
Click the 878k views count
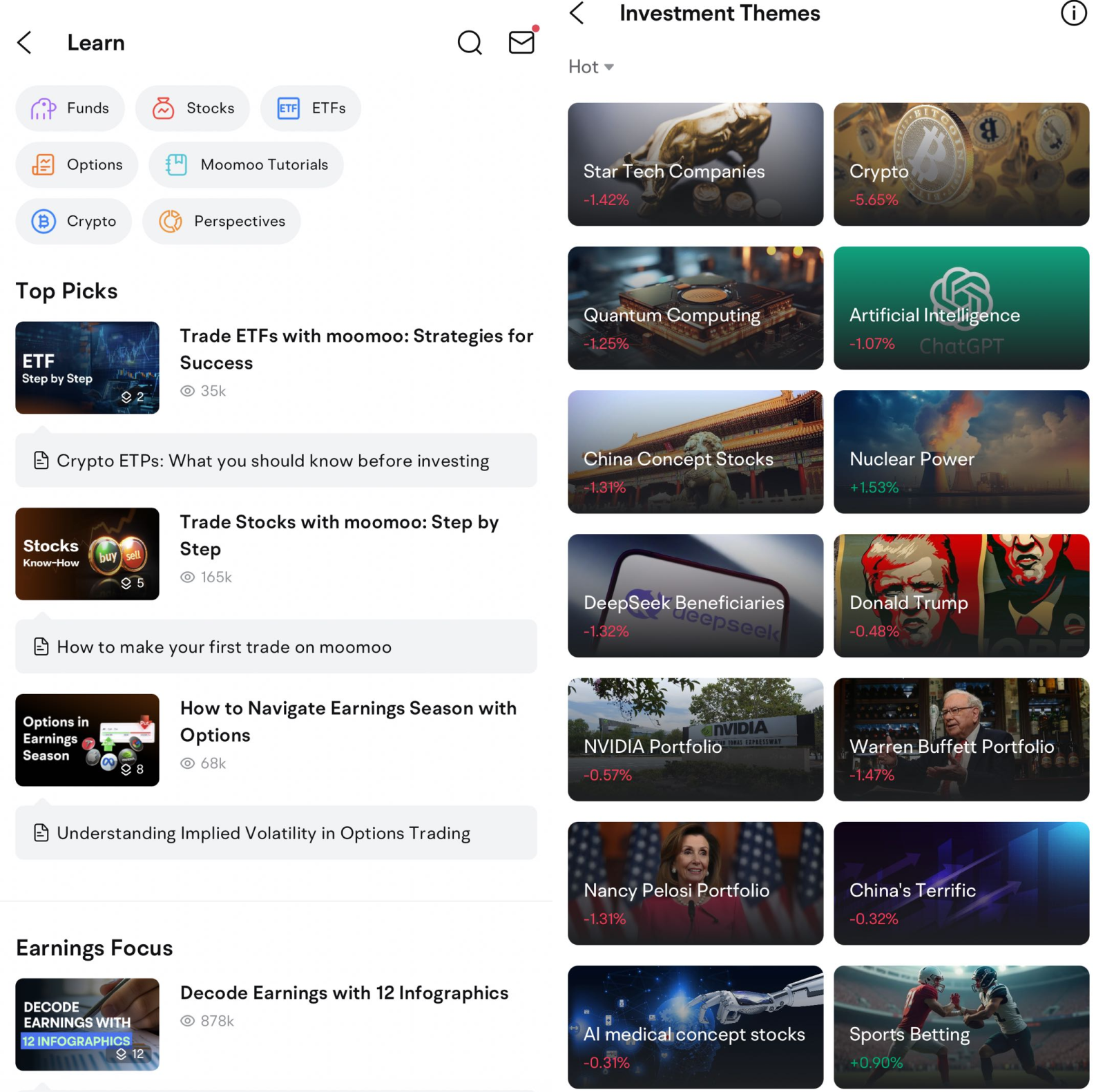coord(207,1021)
